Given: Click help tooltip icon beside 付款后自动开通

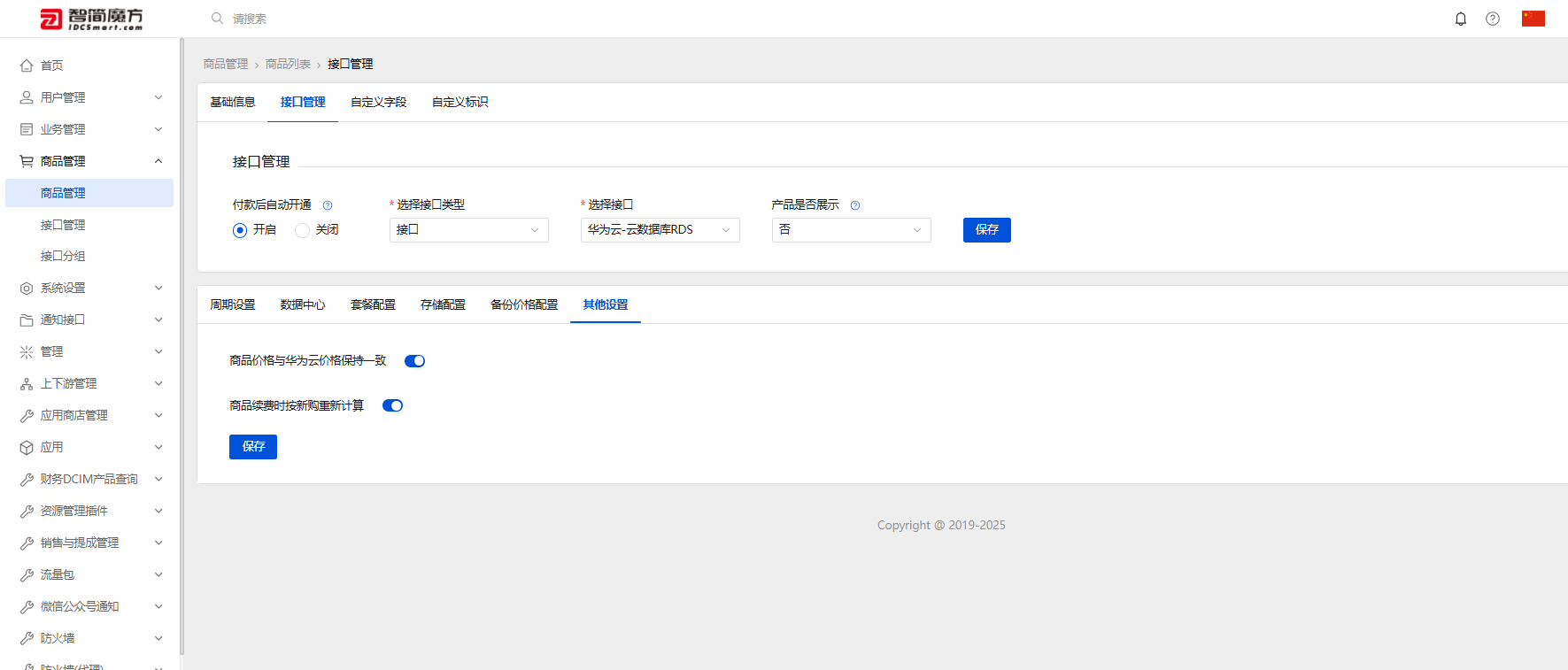Looking at the screenshot, I should pyautogui.click(x=328, y=205).
